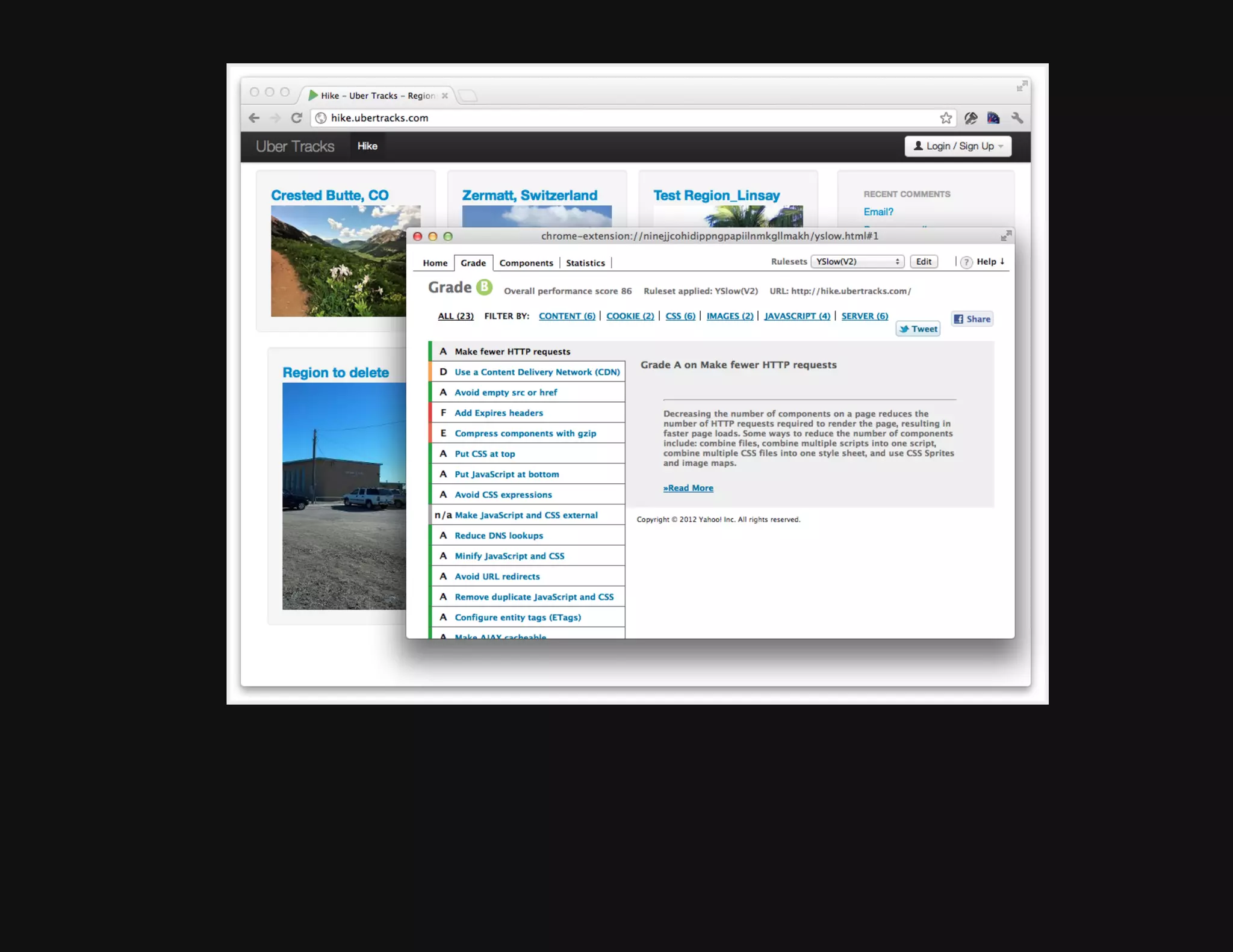Open the wrench settings menu icon
The height and width of the screenshot is (952, 1233).
pyautogui.click(x=1017, y=118)
